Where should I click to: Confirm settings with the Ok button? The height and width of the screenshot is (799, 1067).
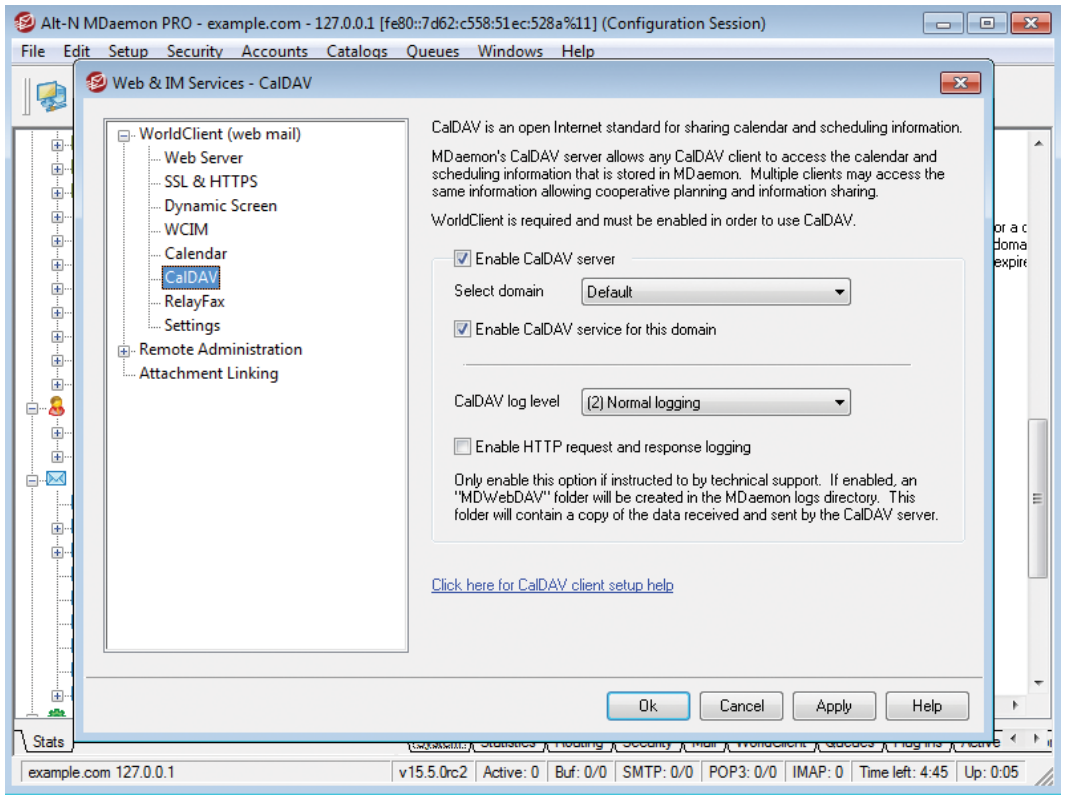648,706
